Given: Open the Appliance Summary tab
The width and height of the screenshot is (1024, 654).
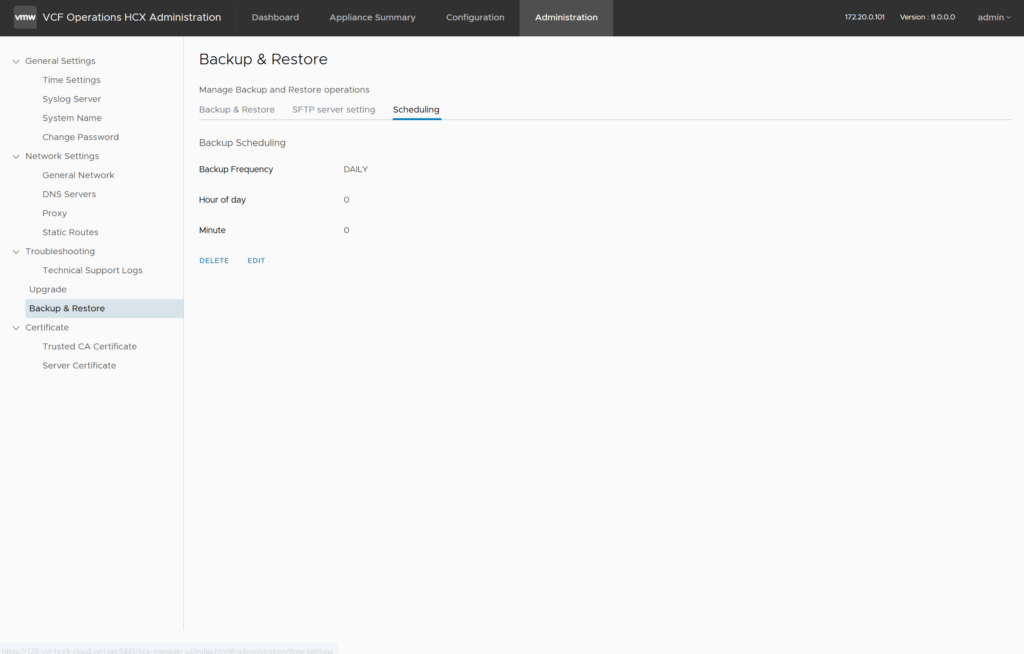Looking at the screenshot, I should point(372,18).
